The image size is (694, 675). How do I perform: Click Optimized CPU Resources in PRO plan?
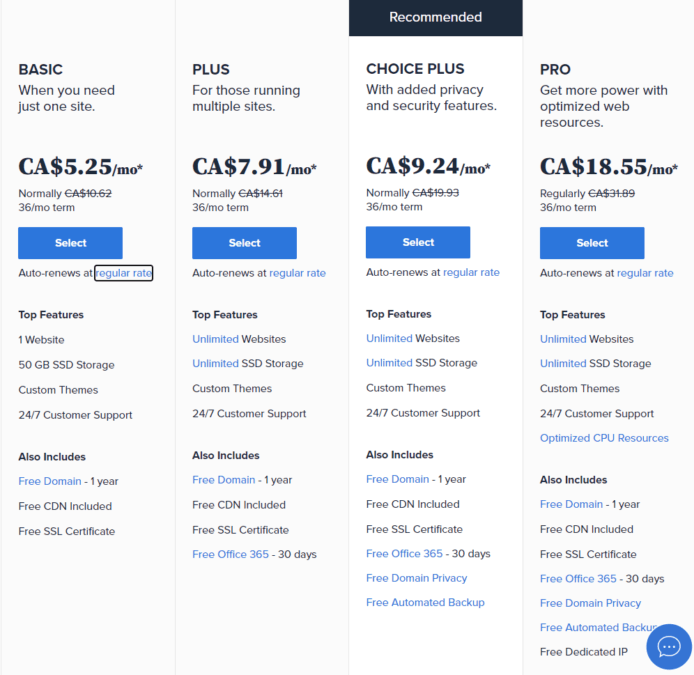point(604,438)
